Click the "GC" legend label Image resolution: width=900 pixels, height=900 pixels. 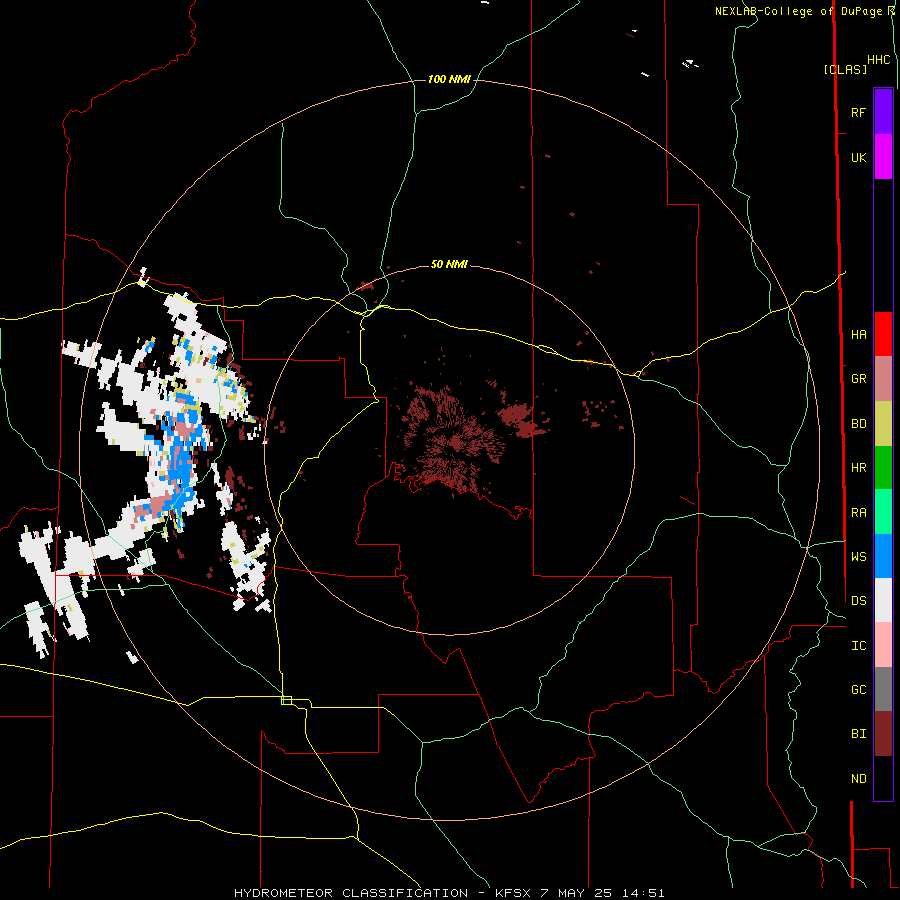(858, 689)
